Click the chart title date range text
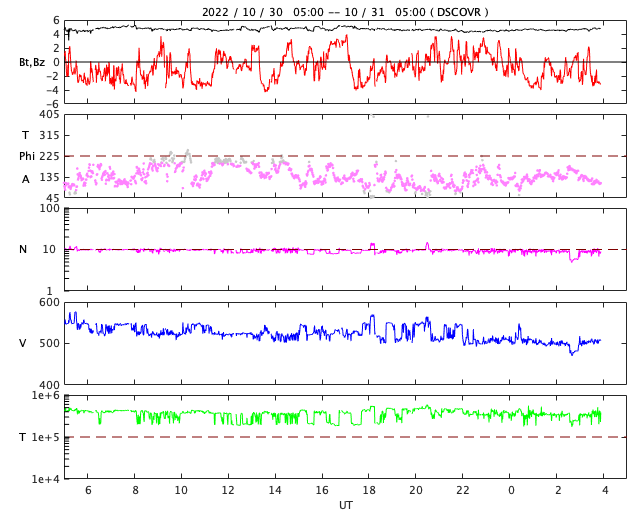Image resolution: width=640 pixels, height=512 pixels. click(345, 12)
